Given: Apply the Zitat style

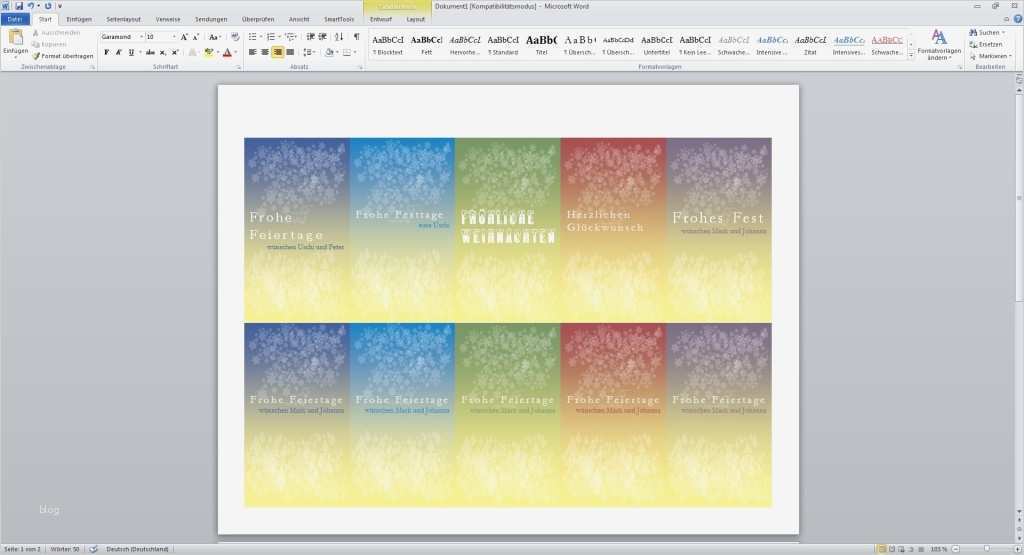Looking at the screenshot, I should pyautogui.click(x=810, y=44).
